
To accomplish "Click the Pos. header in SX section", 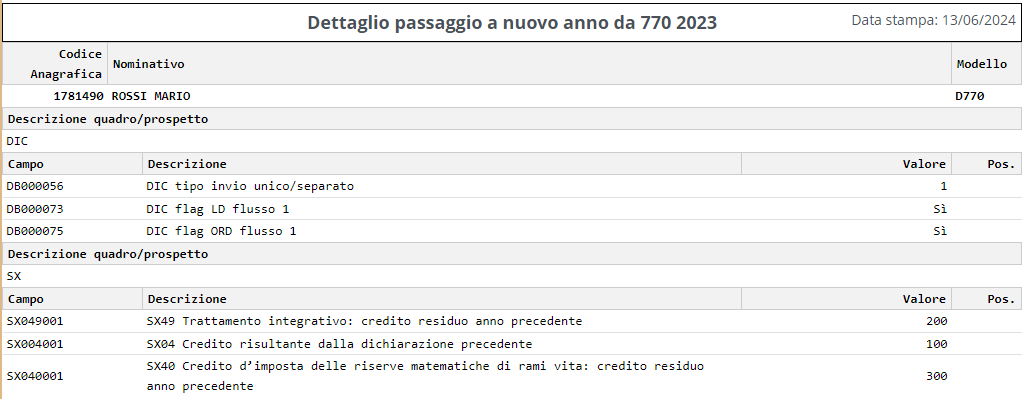I will coord(1001,299).
